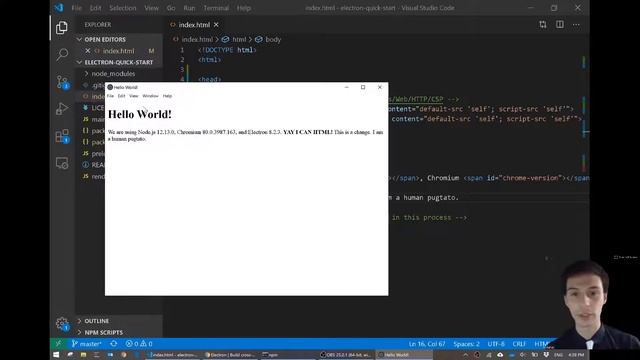This screenshot has width=640, height=360.
Task: Click the UTF-8 encoding indicator
Action: pyautogui.click(x=496, y=344)
